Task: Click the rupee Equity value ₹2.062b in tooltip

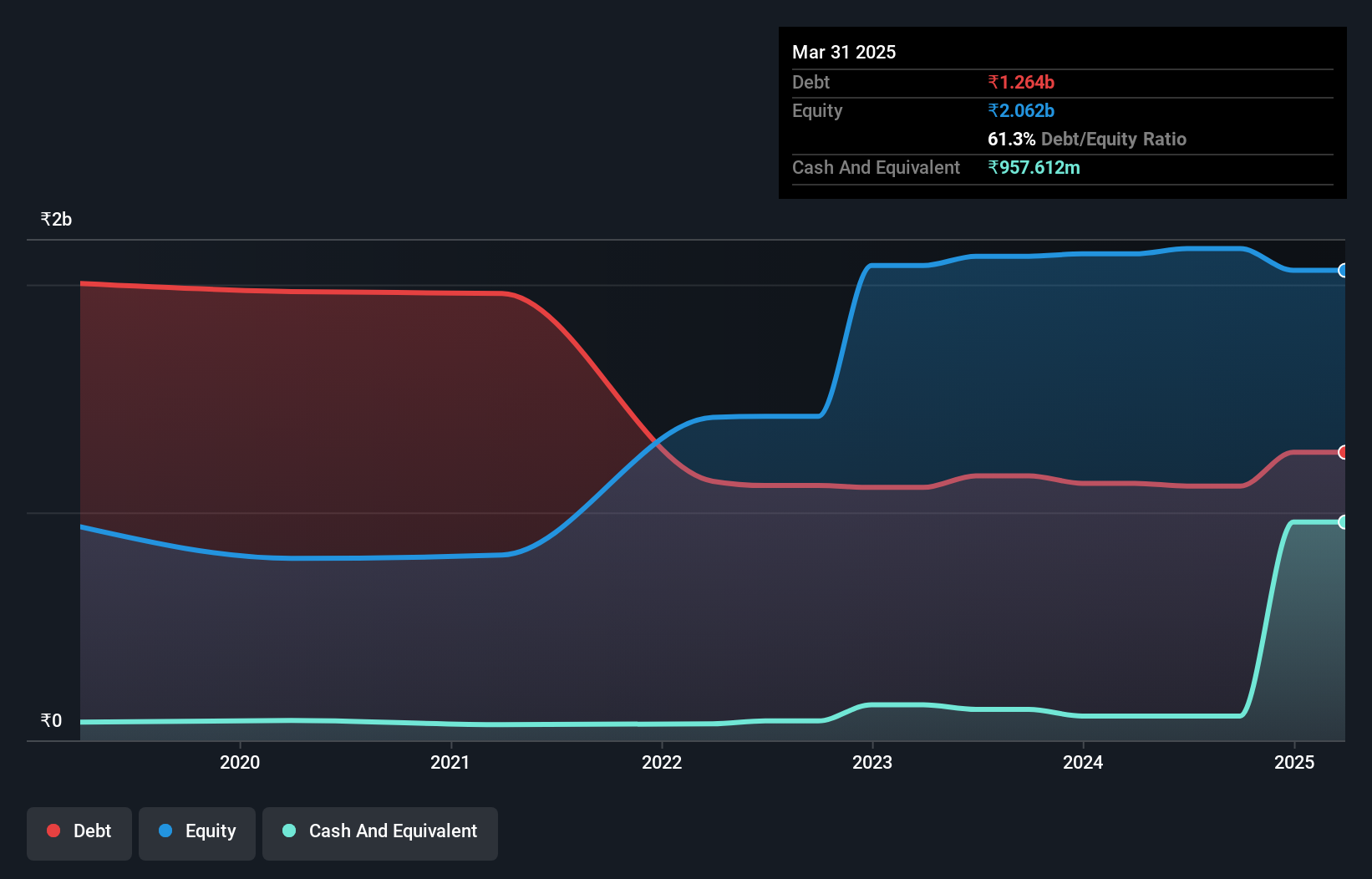Action: 1020,110
